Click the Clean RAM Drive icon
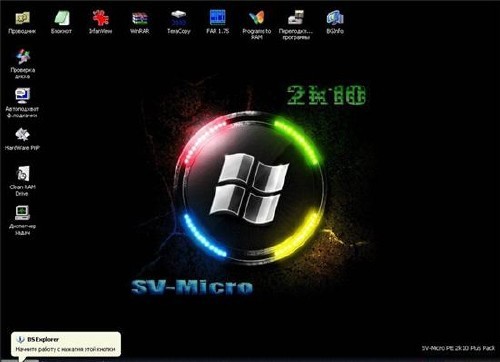This screenshot has height=362, width=500. coord(22,181)
